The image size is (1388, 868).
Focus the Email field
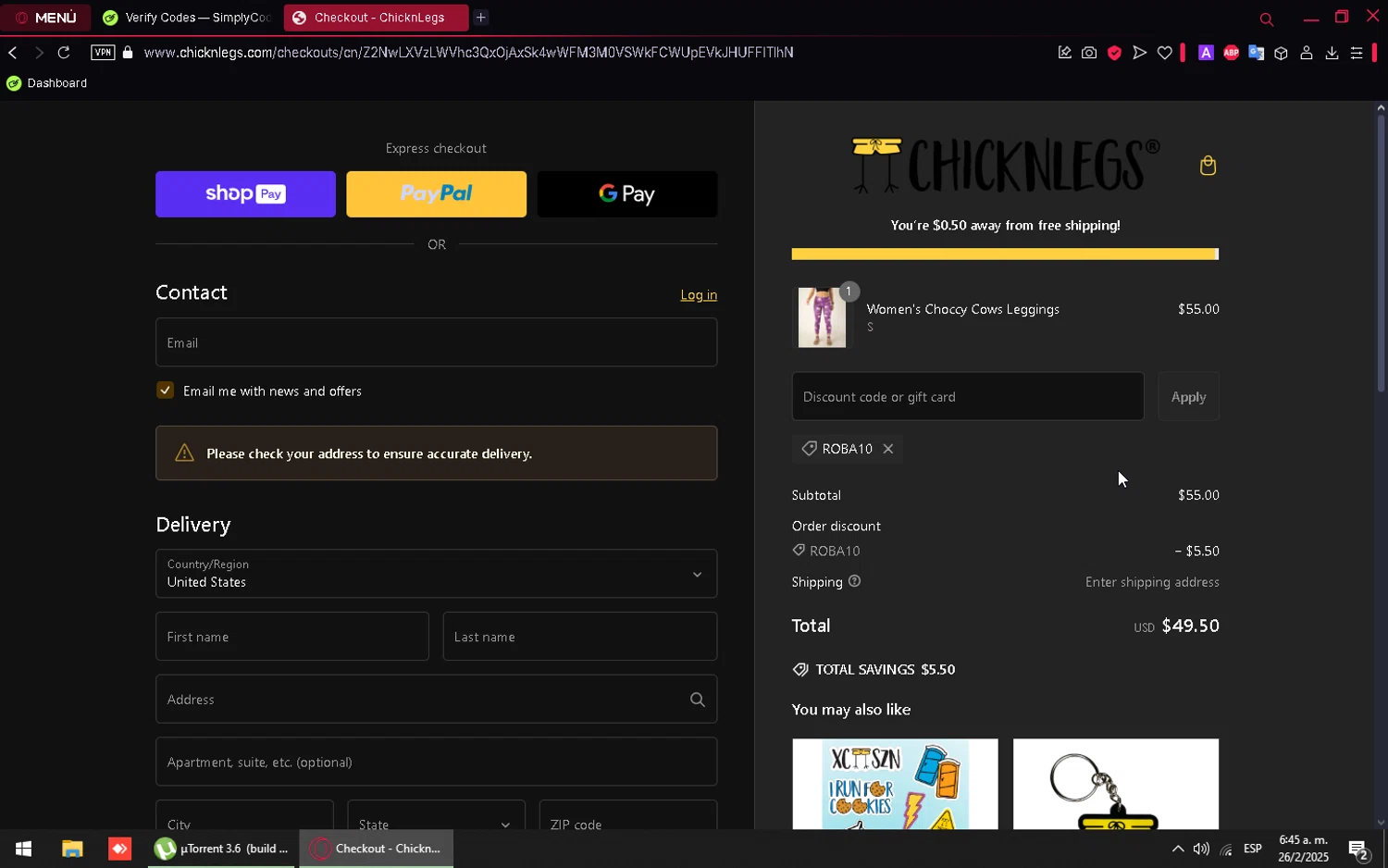pos(436,342)
